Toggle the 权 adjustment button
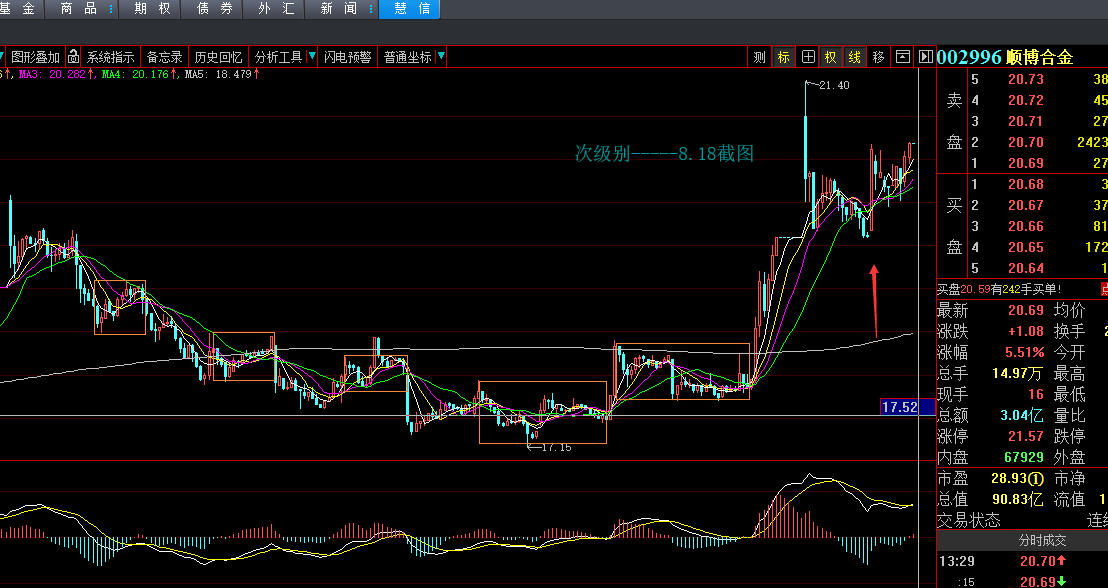The height and width of the screenshot is (588, 1108). coord(831,57)
